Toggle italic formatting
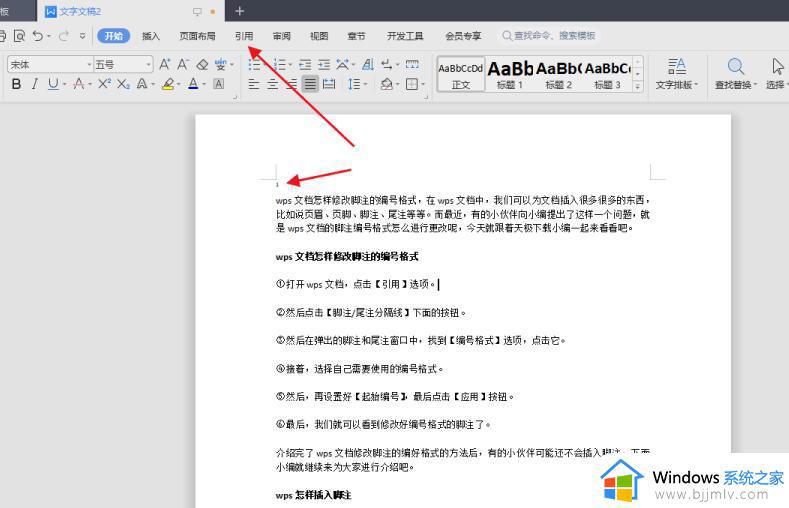789x508 pixels. (x=34, y=84)
